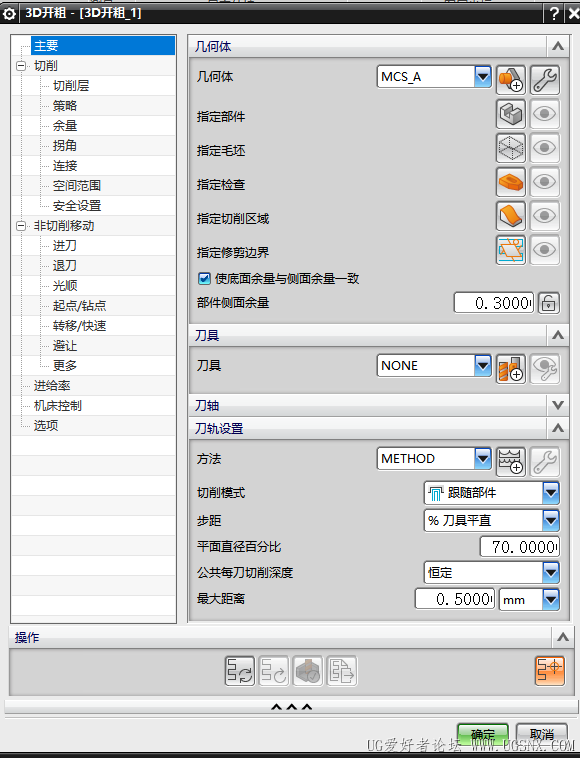Click the 平面直径百分比 value field
Screen dimensions: 580x758
tap(520, 547)
